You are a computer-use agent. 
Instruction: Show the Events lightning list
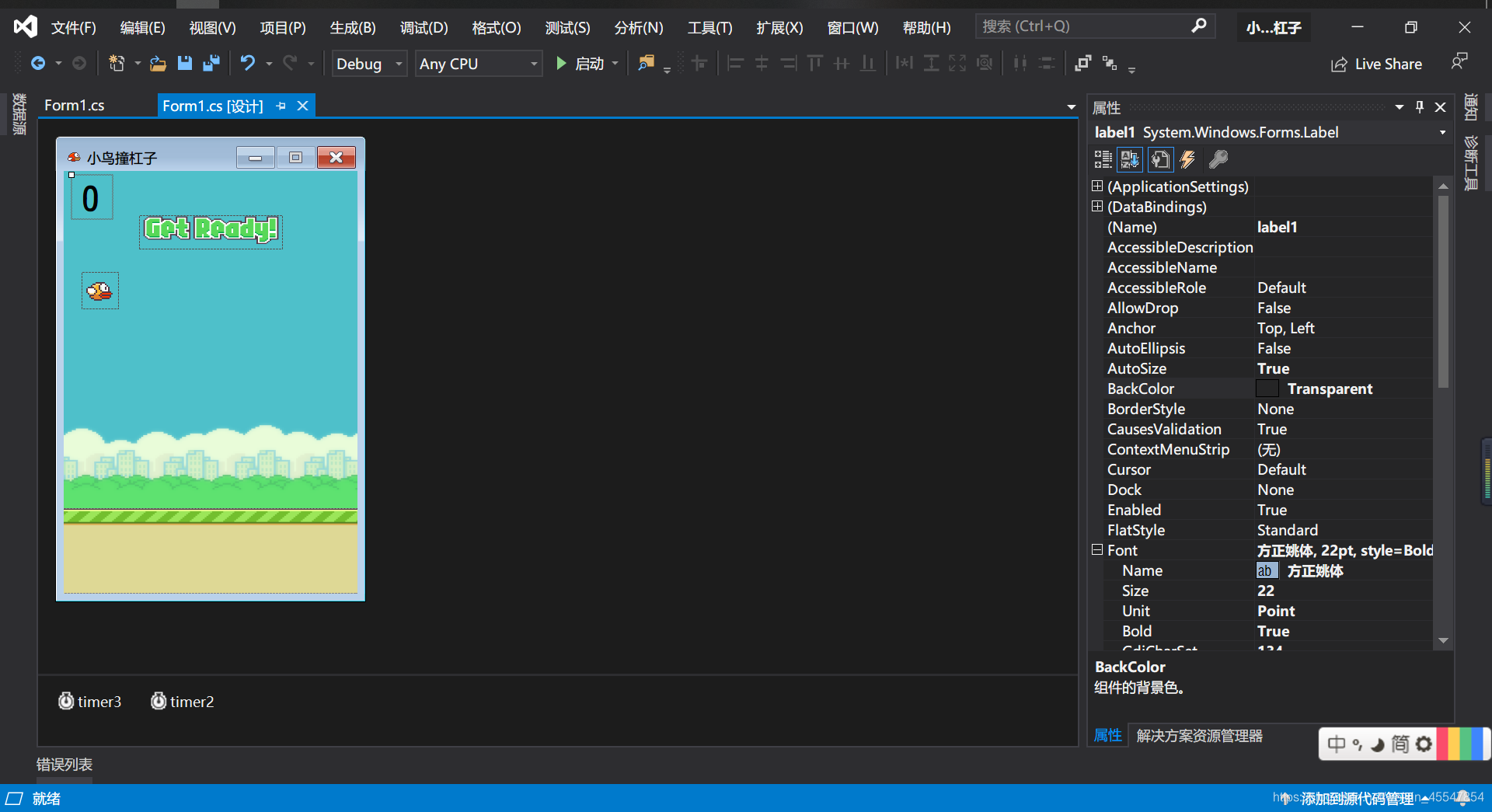(1187, 159)
